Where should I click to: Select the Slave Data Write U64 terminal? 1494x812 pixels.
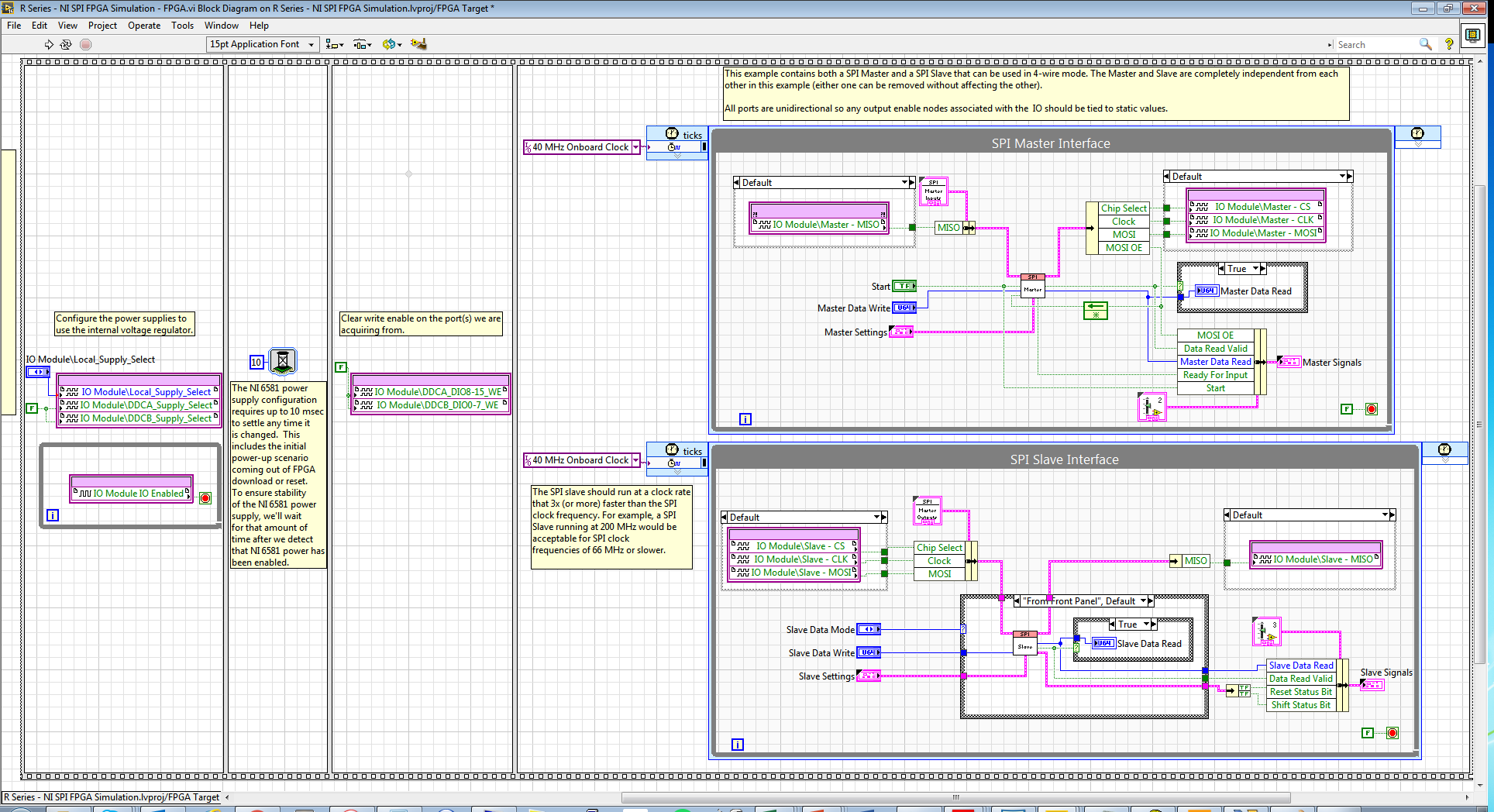click(x=869, y=652)
